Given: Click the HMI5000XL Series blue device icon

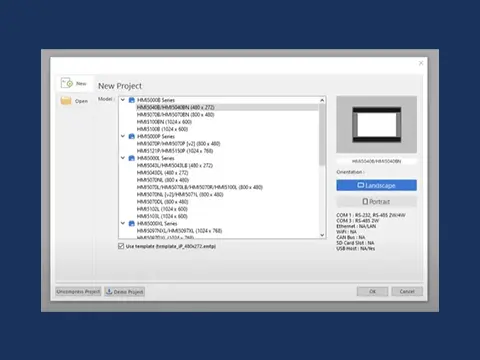Looking at the screenshot, I should point(132,223).
